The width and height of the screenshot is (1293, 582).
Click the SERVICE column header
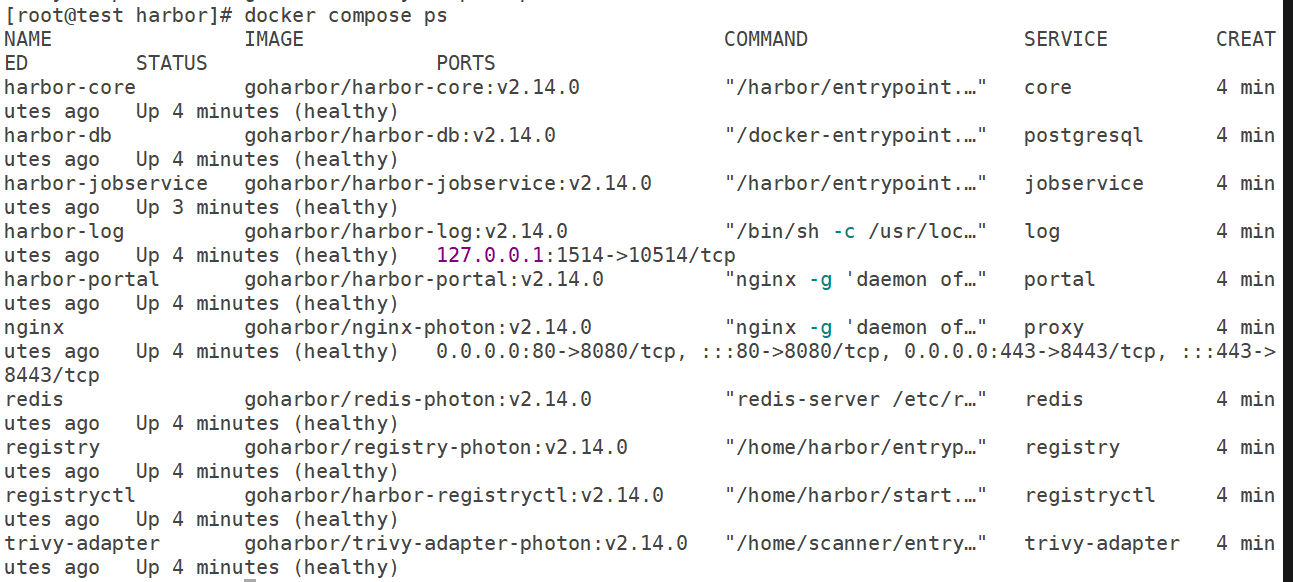coord(1066,39)
